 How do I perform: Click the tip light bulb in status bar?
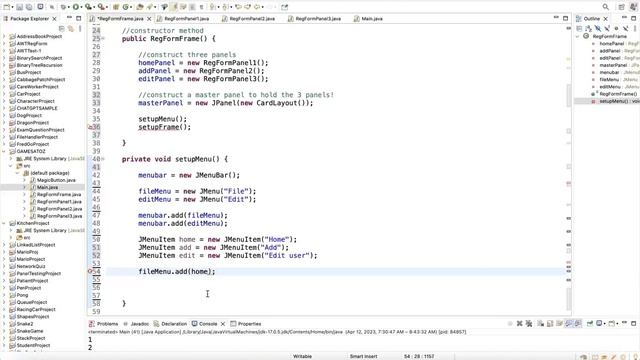pyautogui.click(x=636, y=357)
